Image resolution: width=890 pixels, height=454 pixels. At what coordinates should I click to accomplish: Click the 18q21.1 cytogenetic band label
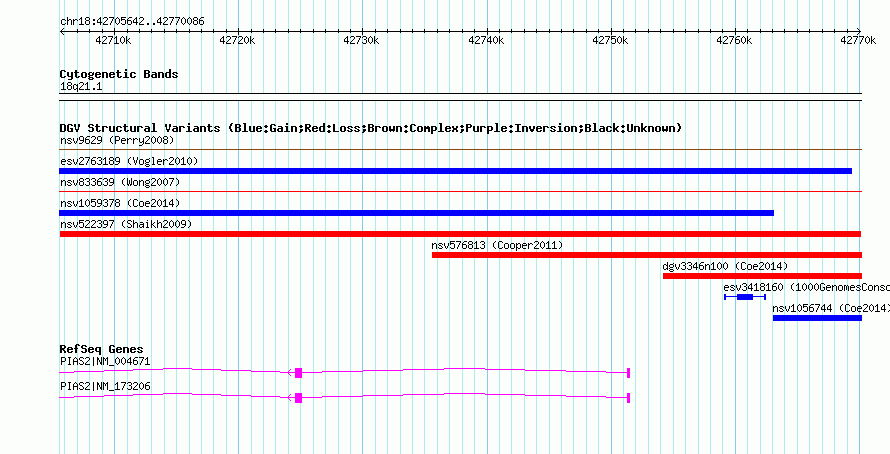point(81,87)
